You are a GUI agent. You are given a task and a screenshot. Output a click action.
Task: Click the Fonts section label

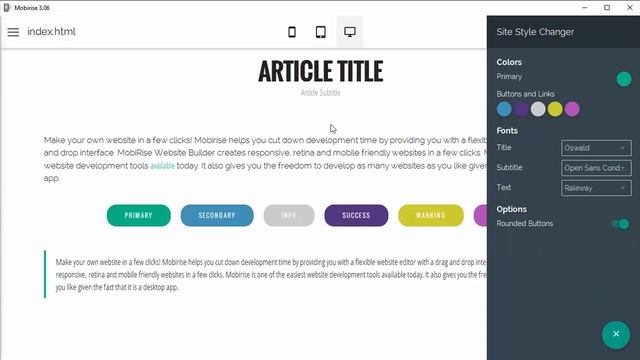coord(507,131)
